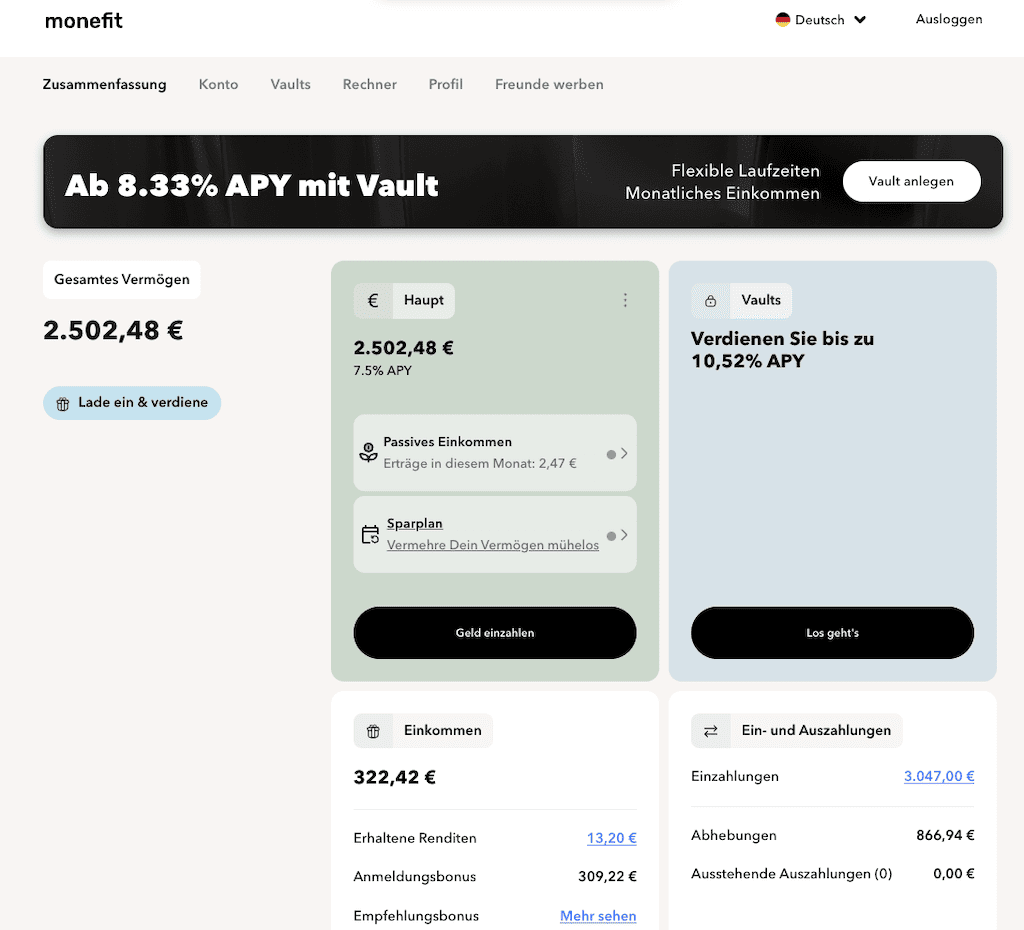1024x930 pixels.
Task: Click the Abhebungen label
Action: click(733, 835)
